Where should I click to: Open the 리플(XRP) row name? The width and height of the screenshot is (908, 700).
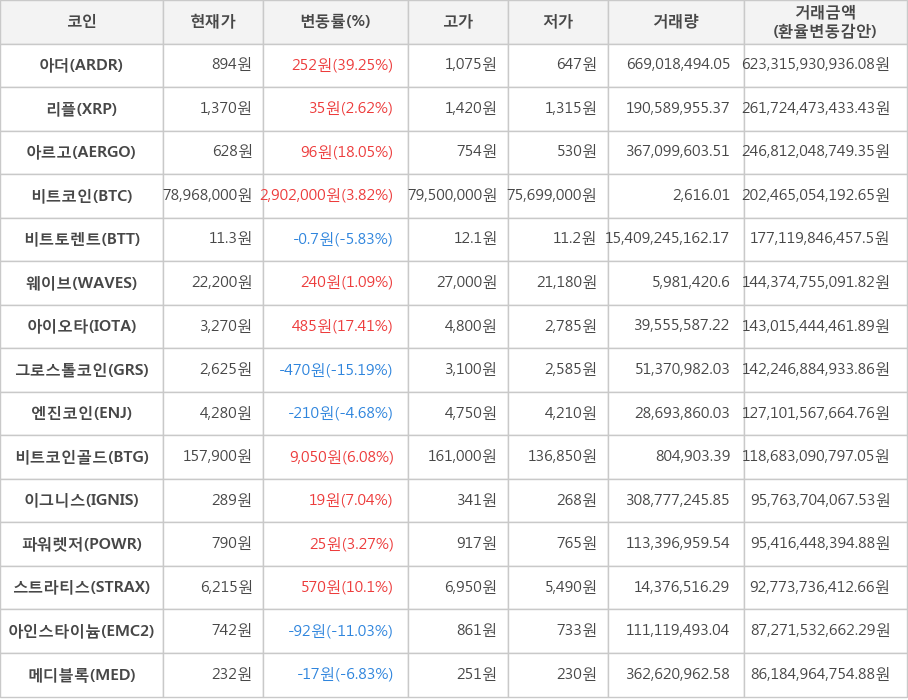(x=82, y=108)
